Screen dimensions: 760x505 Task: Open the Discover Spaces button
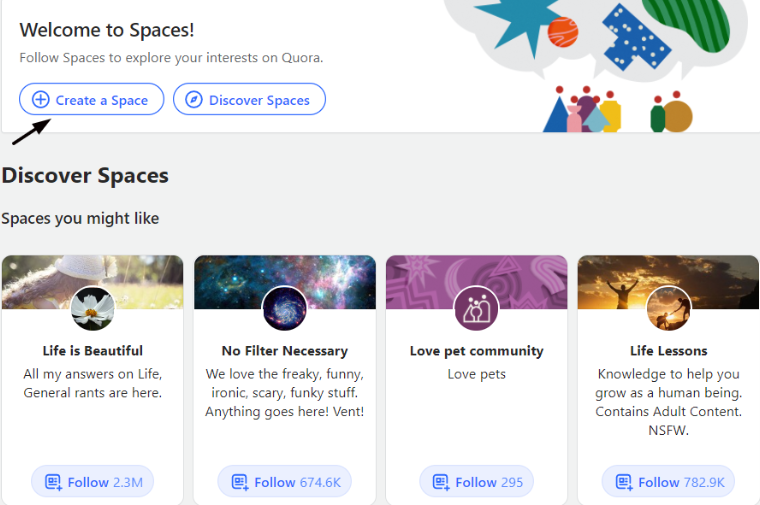point(249,99)
